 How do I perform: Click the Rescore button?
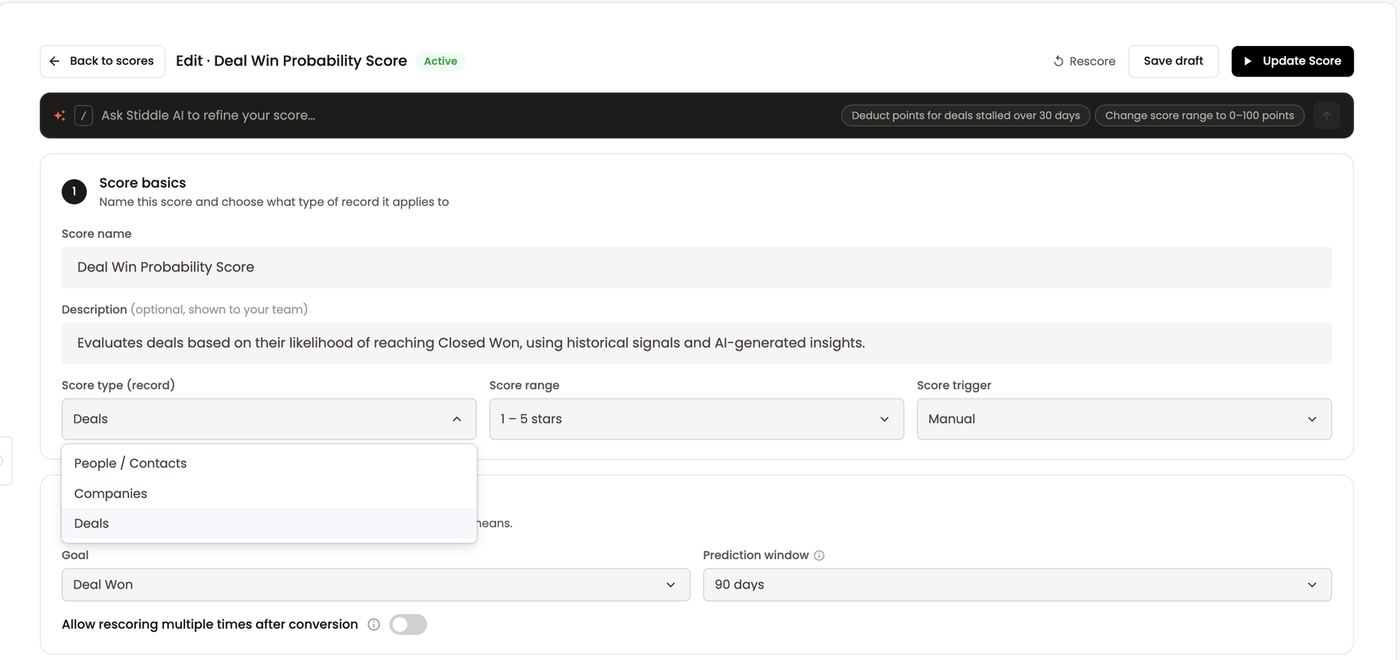tap(1084, 61)
